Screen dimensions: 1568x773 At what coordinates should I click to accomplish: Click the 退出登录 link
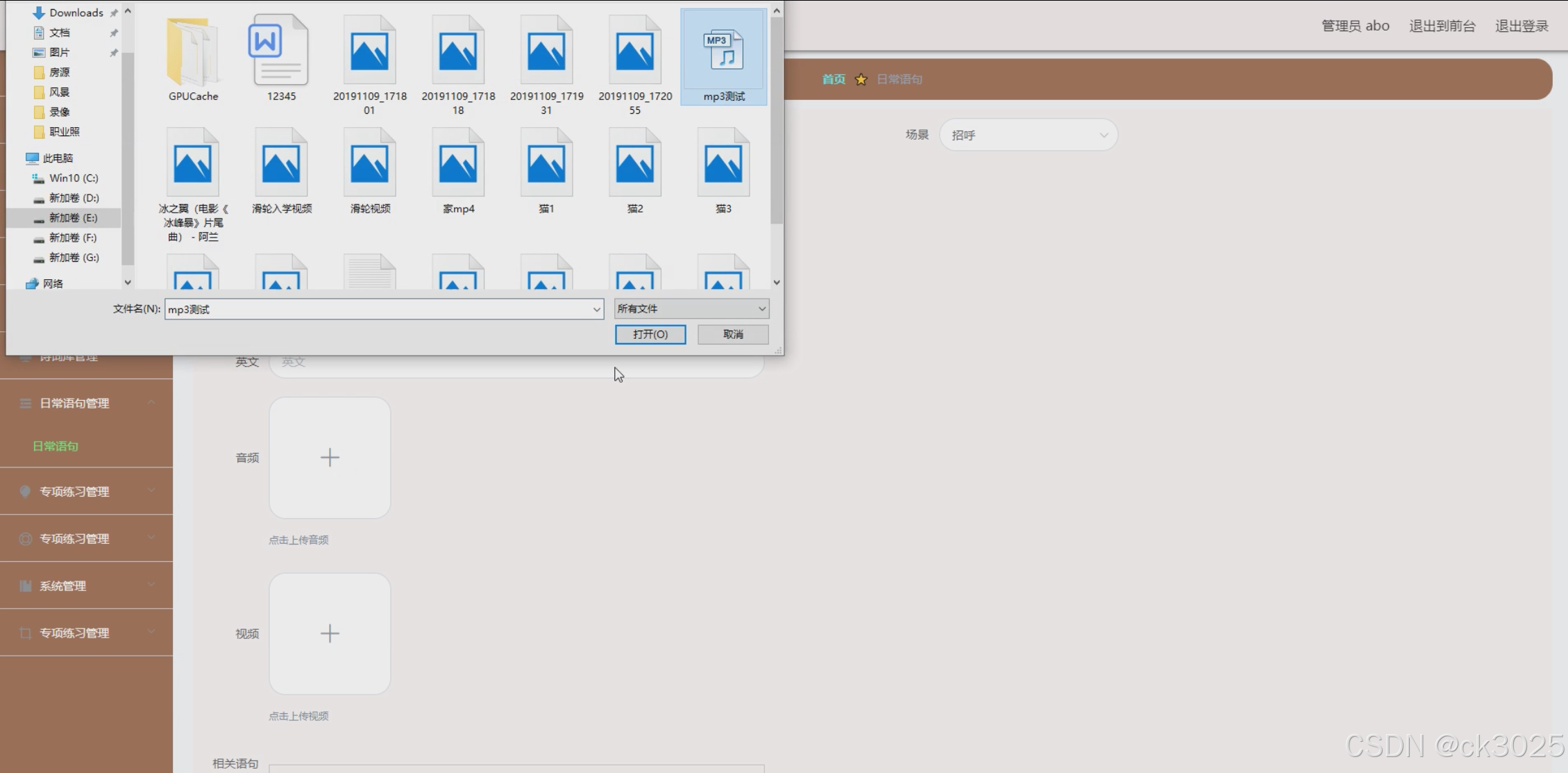click(1521, 26)
